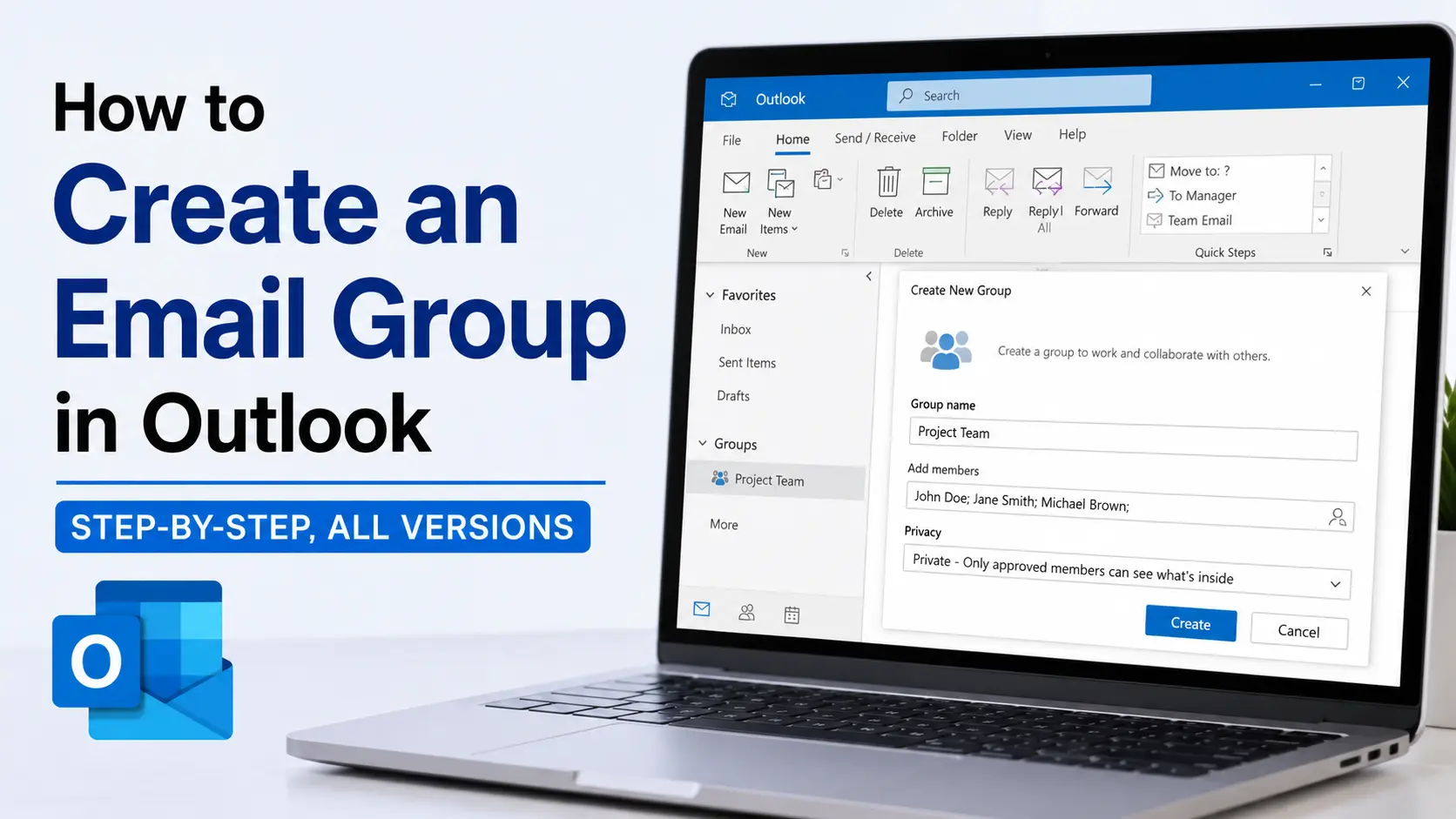Open the File menu

[x=731, y=140]
